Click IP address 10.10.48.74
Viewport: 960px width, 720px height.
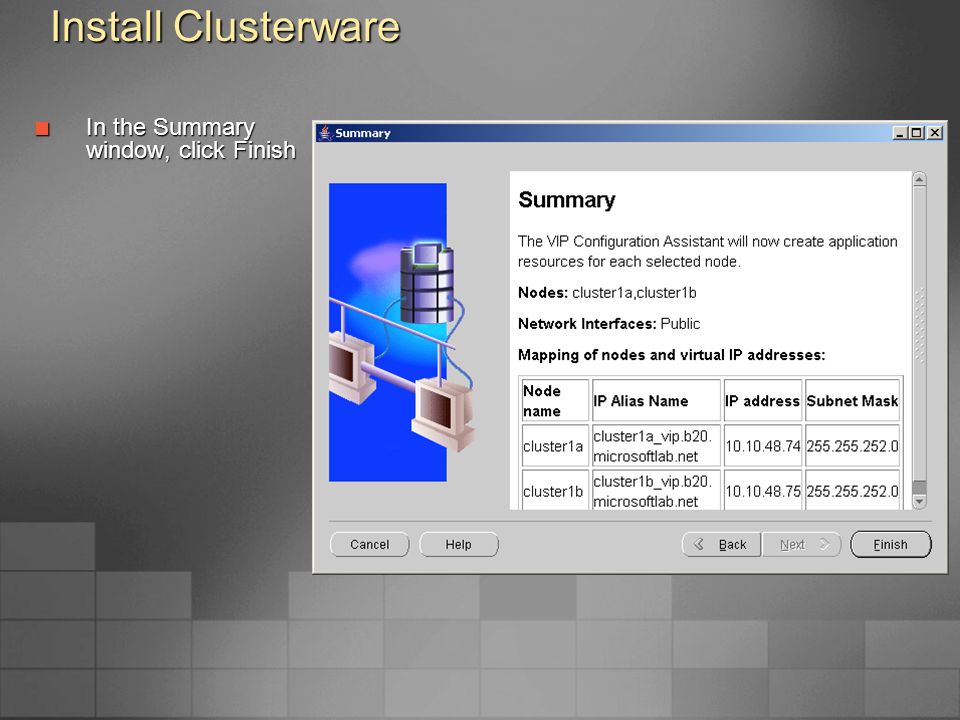[762, 446]
